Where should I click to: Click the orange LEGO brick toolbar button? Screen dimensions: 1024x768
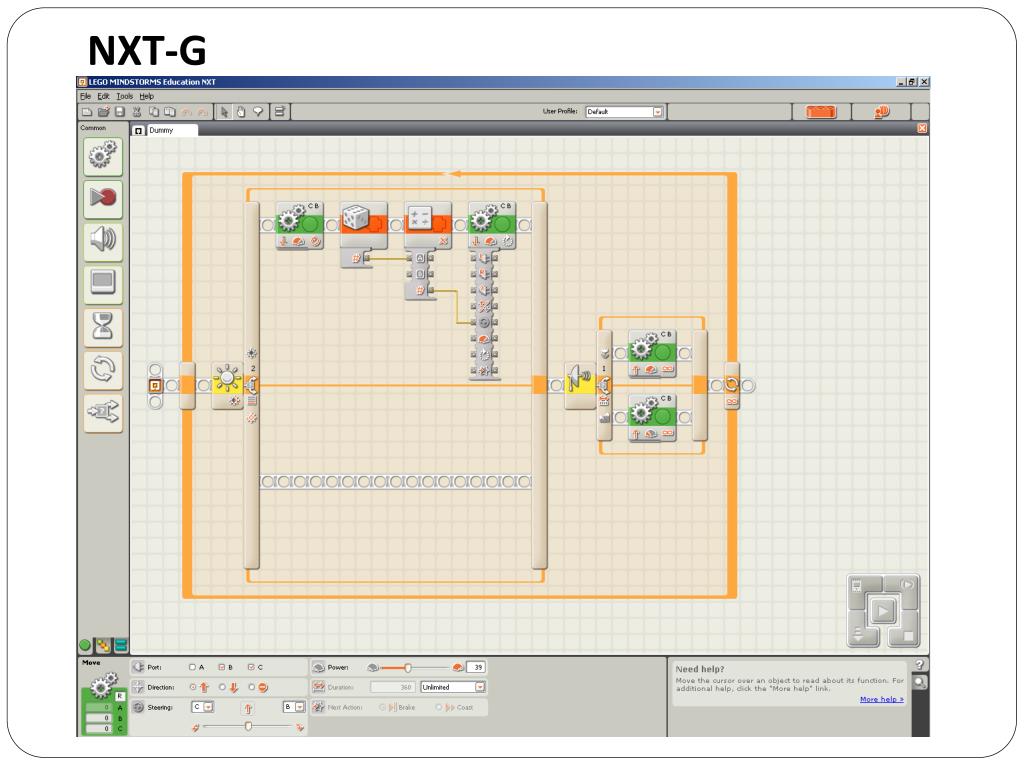[x=822, y=112]
